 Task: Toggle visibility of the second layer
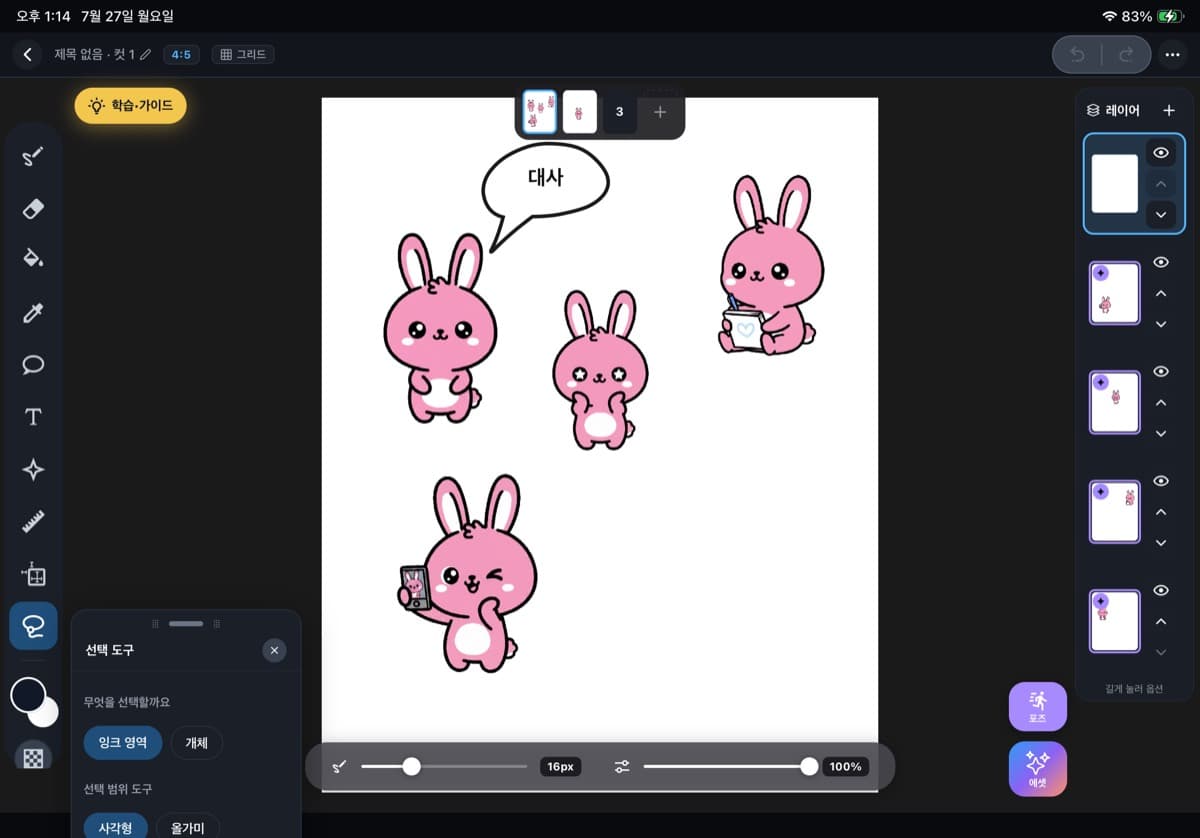1161,262
